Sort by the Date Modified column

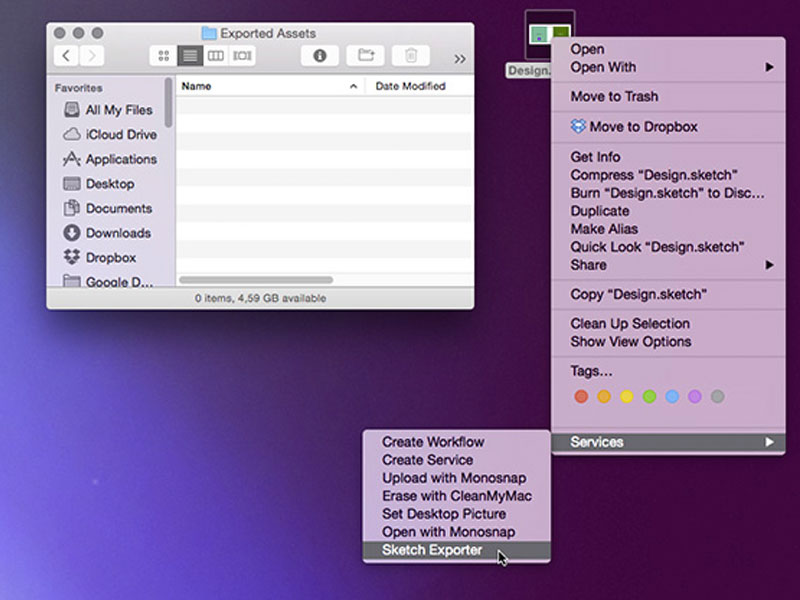tap(419, 86)
